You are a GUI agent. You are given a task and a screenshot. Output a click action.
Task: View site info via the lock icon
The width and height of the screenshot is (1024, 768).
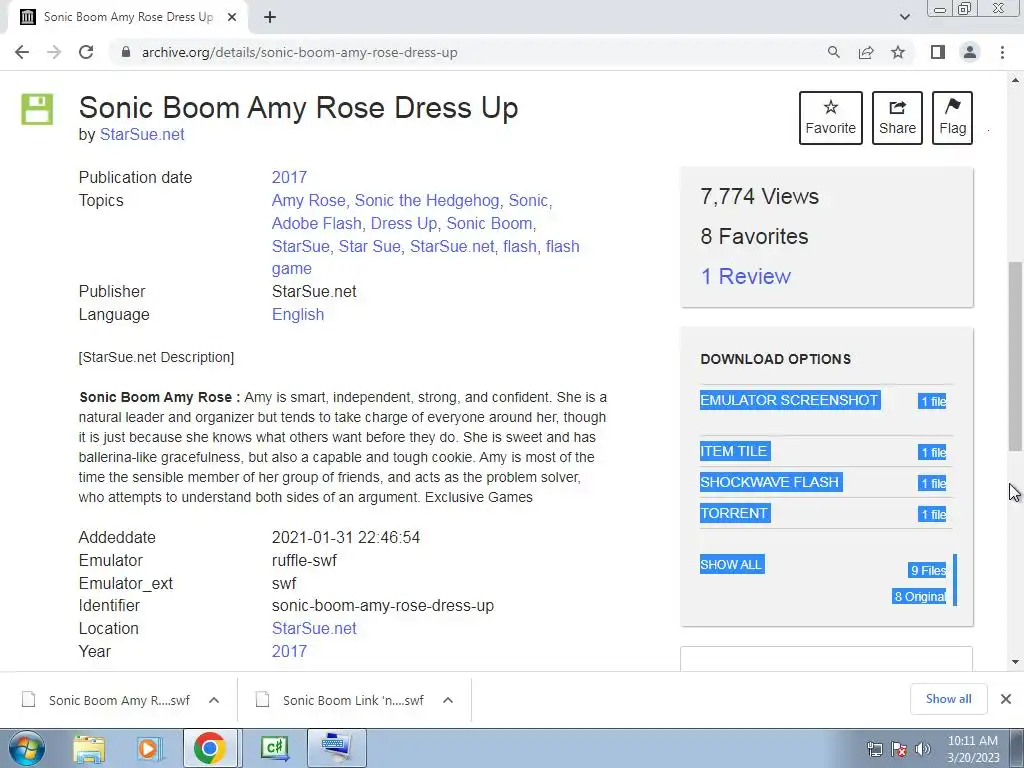tap(126, 52)
